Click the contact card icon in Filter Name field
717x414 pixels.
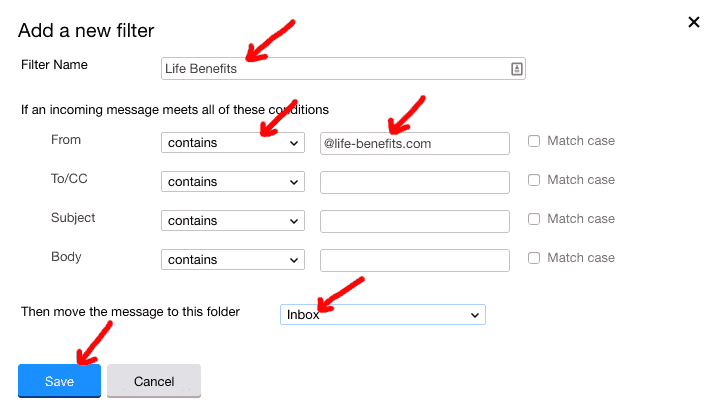point(516,69)
